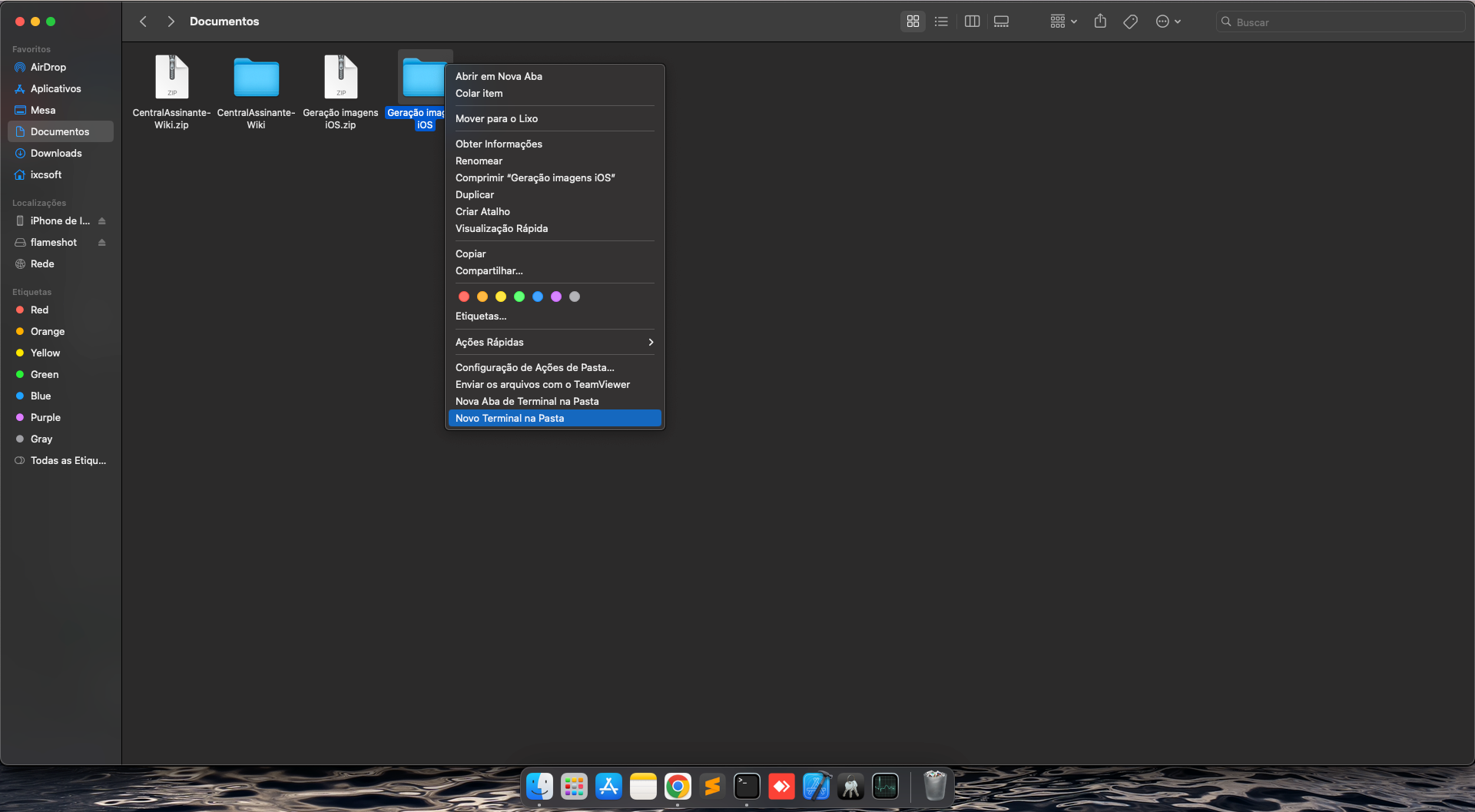The width and height of the screenshot is (1475, 812).
Task: Filter by Green tag in sidebar
Action: (61, 375)
